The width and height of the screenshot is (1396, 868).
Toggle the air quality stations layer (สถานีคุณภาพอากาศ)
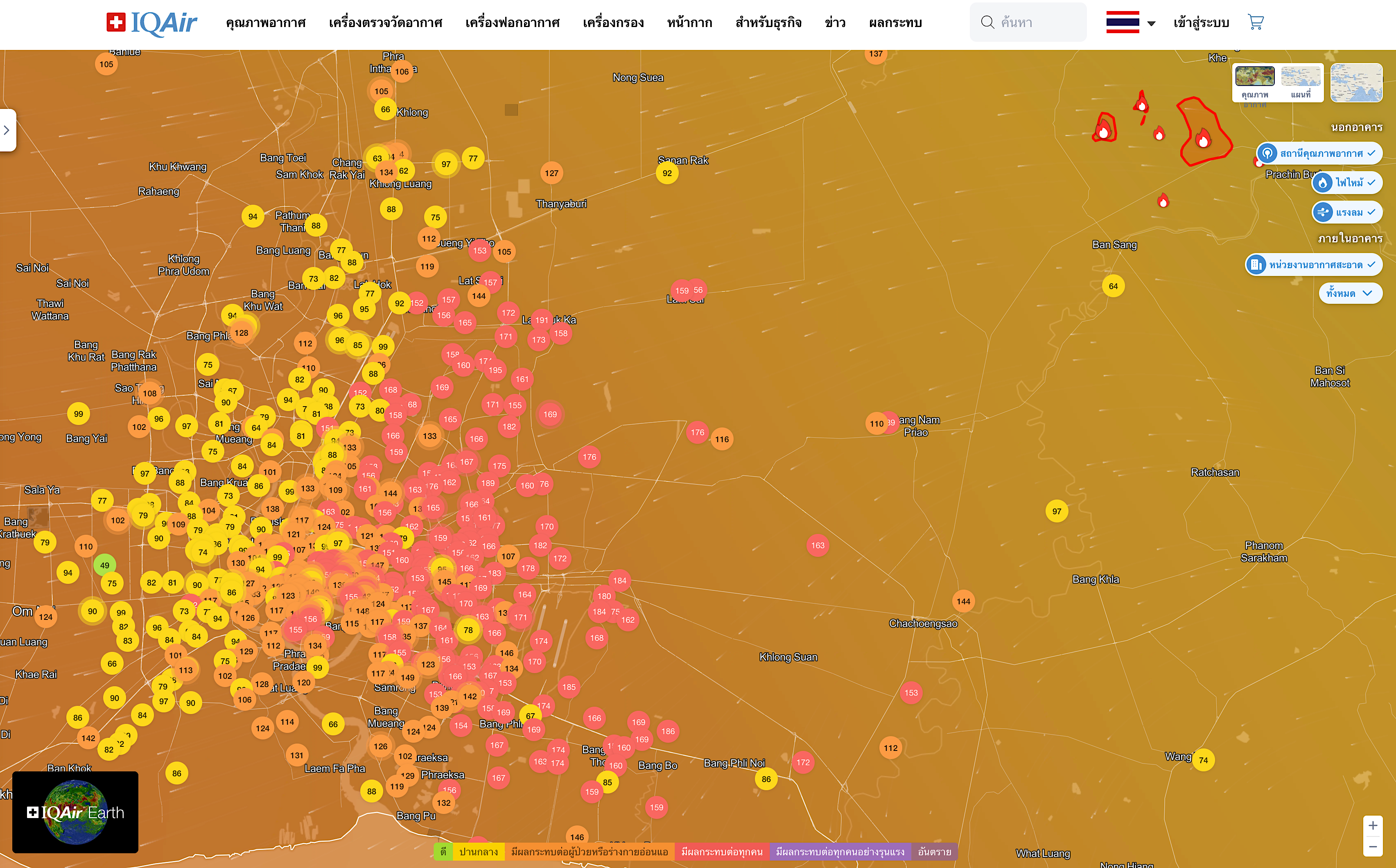pyautogui.click(x=1319, y=153)
